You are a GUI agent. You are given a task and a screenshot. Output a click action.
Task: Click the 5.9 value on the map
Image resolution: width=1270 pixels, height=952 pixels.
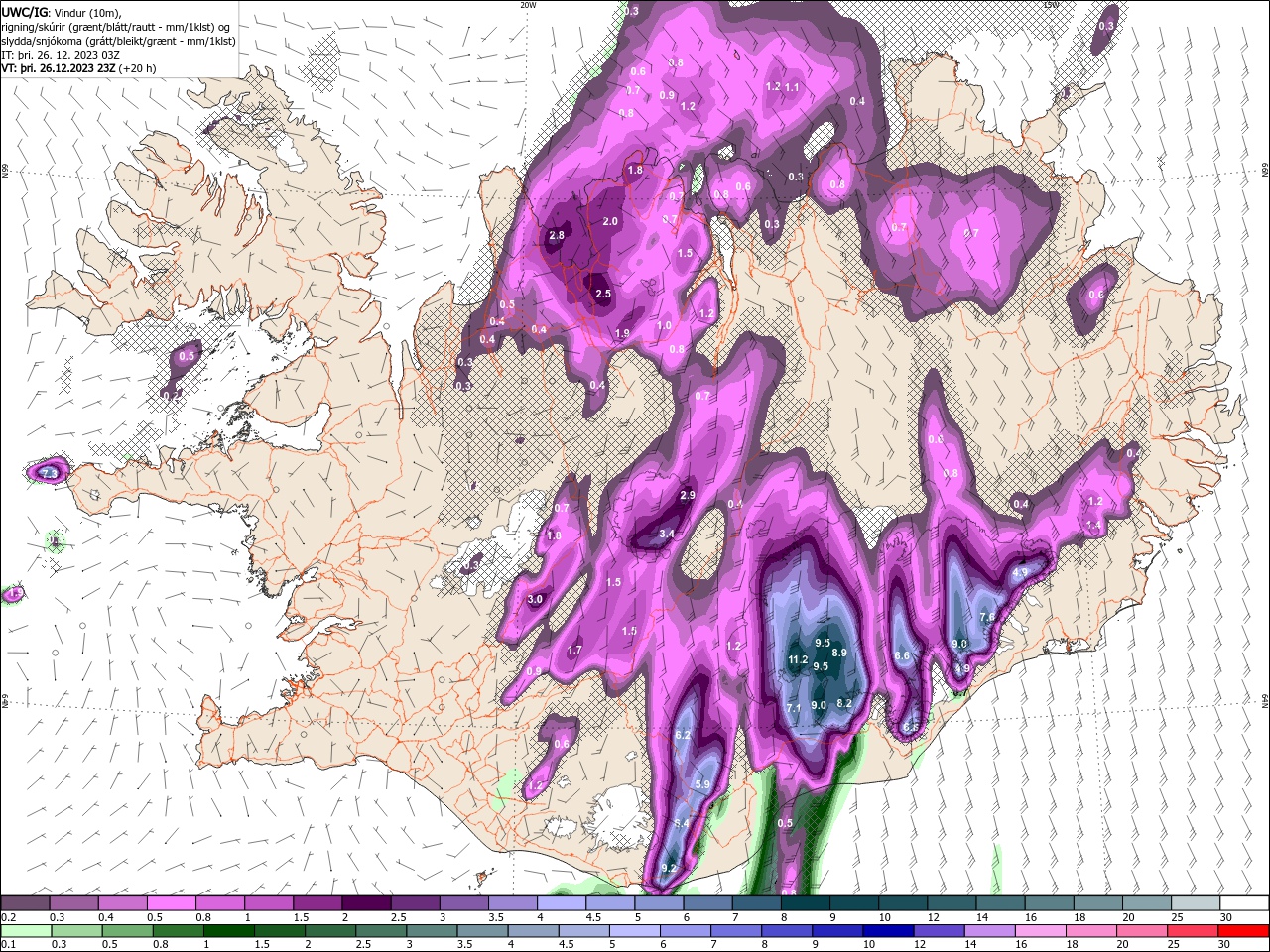[x=702, y=784]
